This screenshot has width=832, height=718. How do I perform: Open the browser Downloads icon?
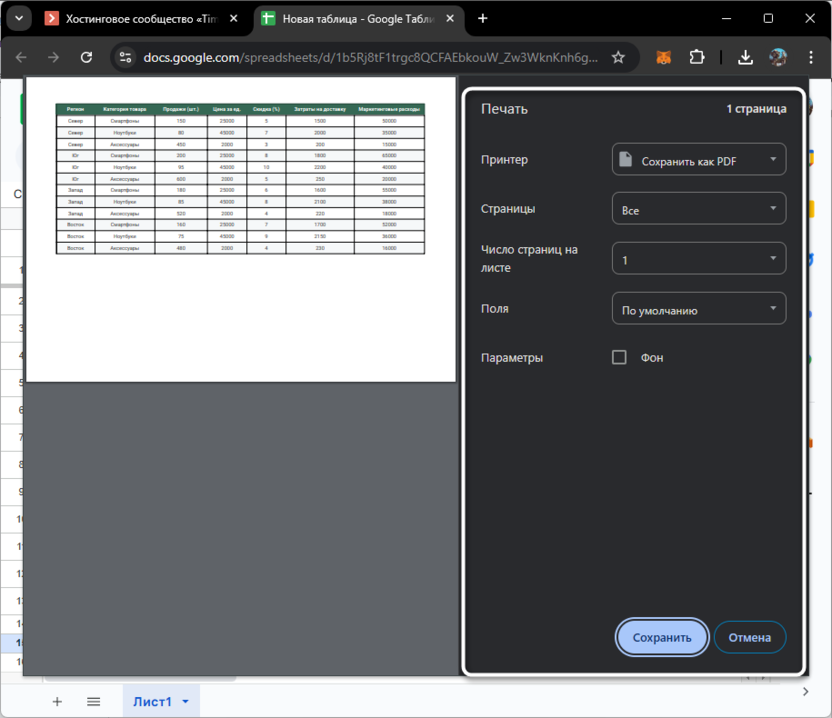(746, 57)
